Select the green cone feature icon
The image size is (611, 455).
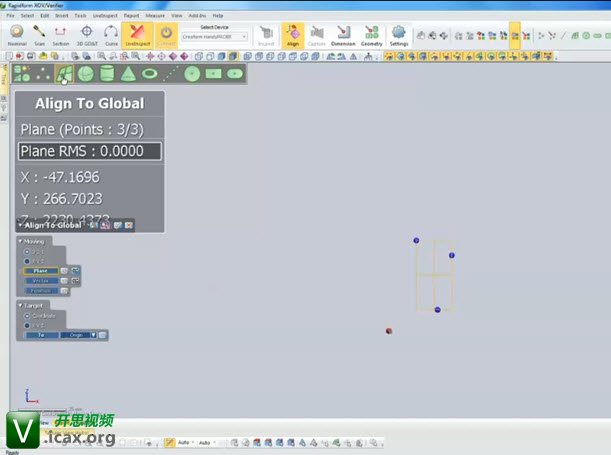click(x=128, y=74)
